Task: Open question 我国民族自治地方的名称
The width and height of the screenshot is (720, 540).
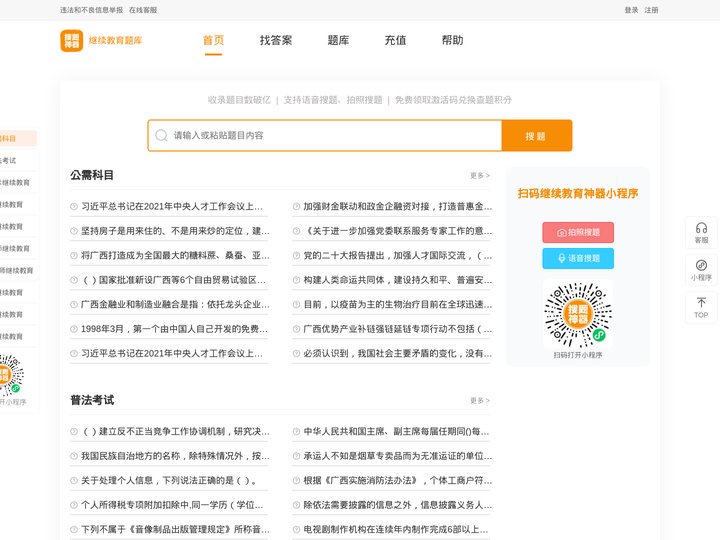Action: [175, 456]
